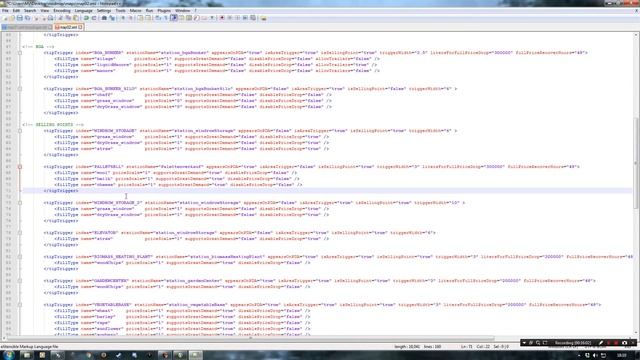
Task: Collapse the VEGETABLEBASE tipTrigger fold
Action: (x=20, y=304)
